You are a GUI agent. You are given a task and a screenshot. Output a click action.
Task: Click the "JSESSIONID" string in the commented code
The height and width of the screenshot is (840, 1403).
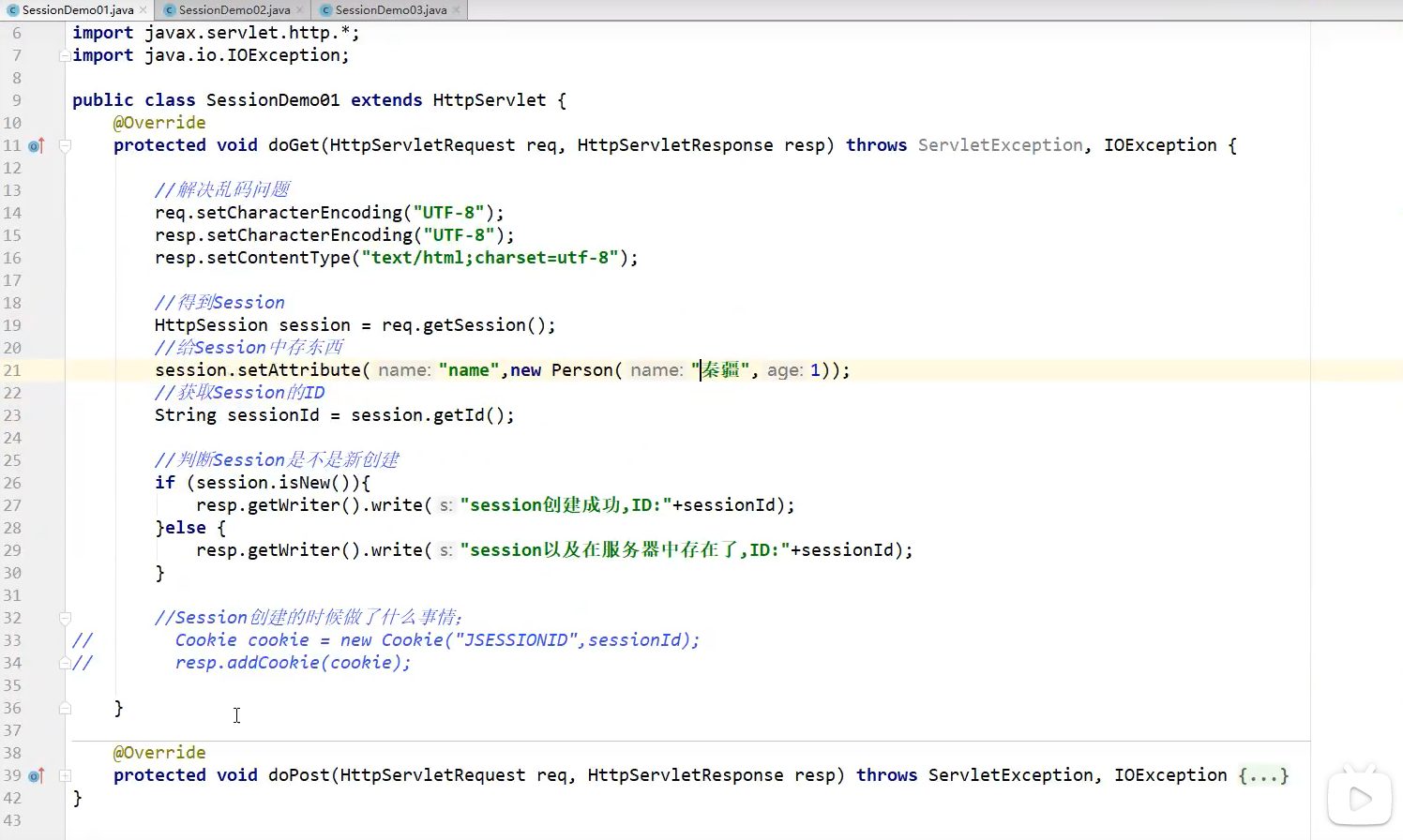[516, 640]
